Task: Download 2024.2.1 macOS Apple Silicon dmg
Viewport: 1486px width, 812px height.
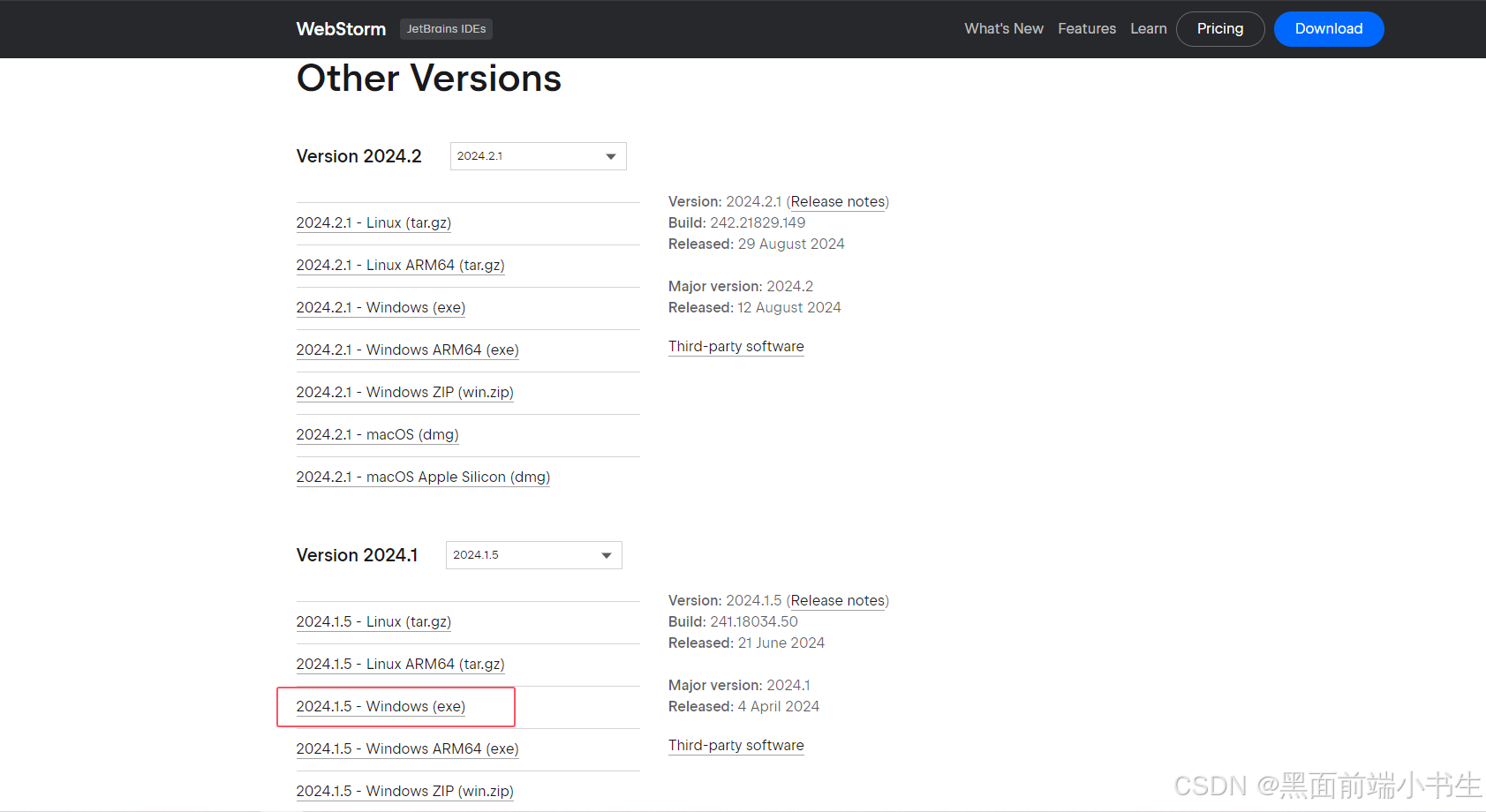Action: (x=423, y=477)
